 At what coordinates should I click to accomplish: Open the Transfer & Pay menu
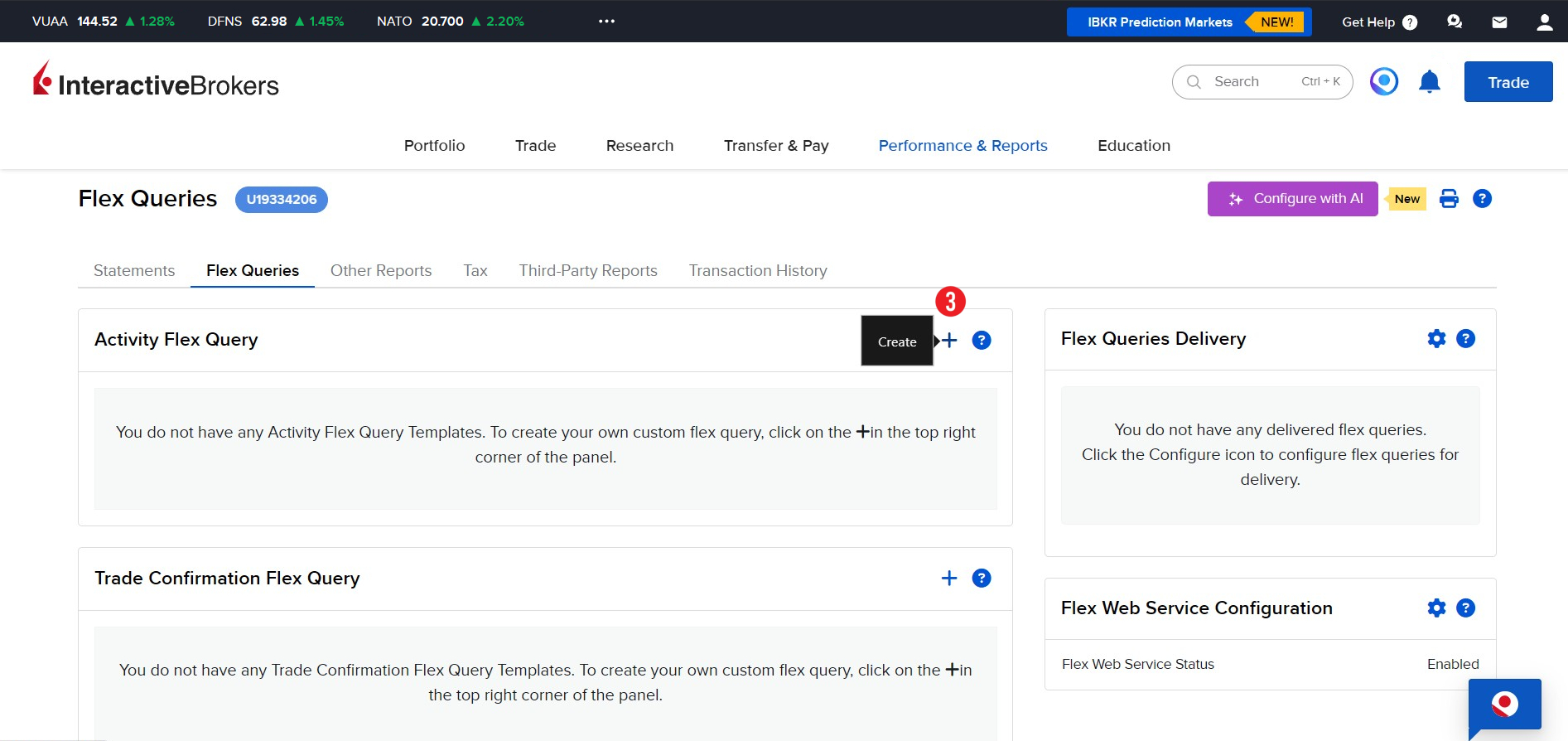776,146
